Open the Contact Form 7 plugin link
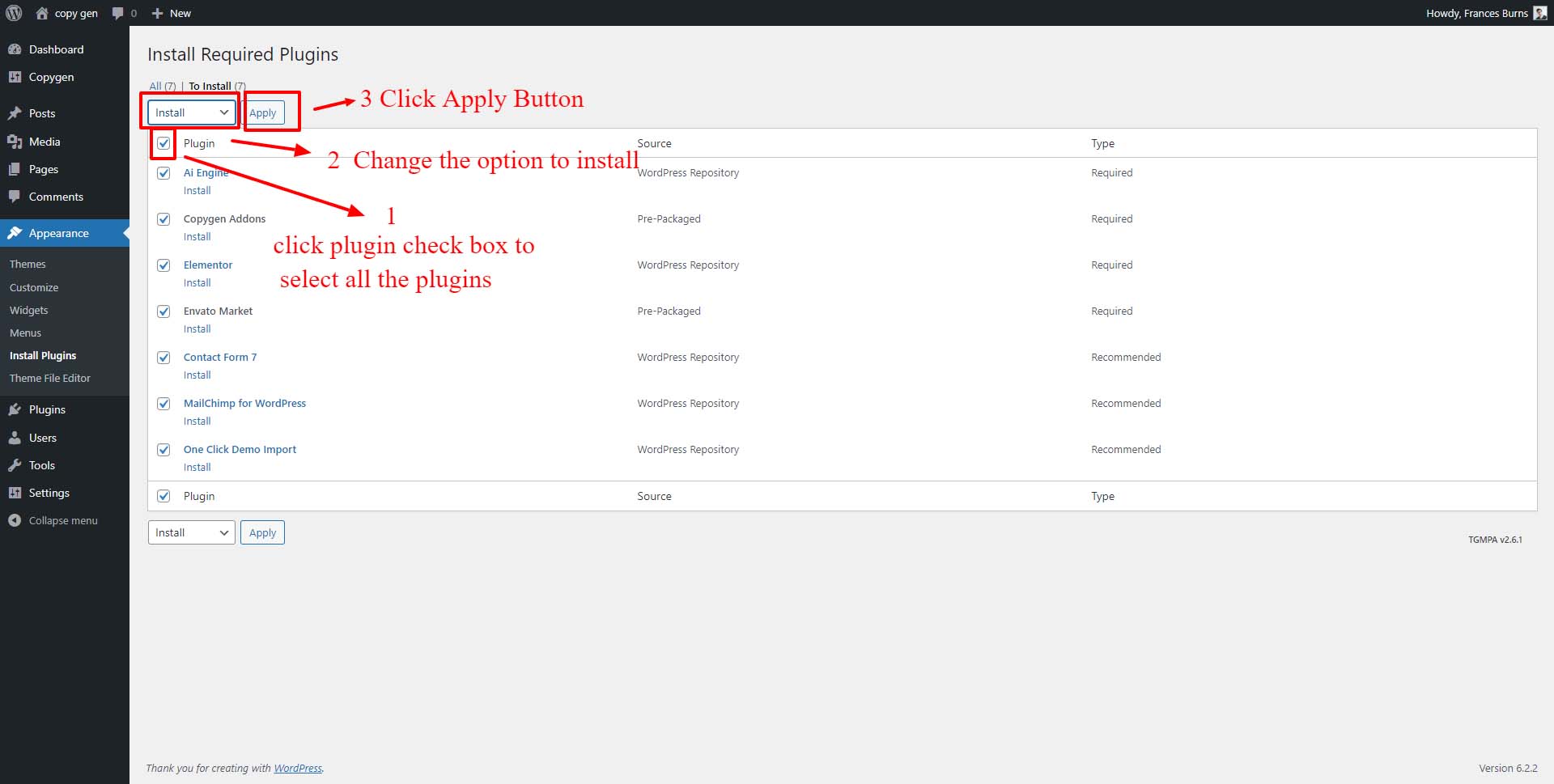The height and width of the screenshot is (784, 1554). click(220, 357)
